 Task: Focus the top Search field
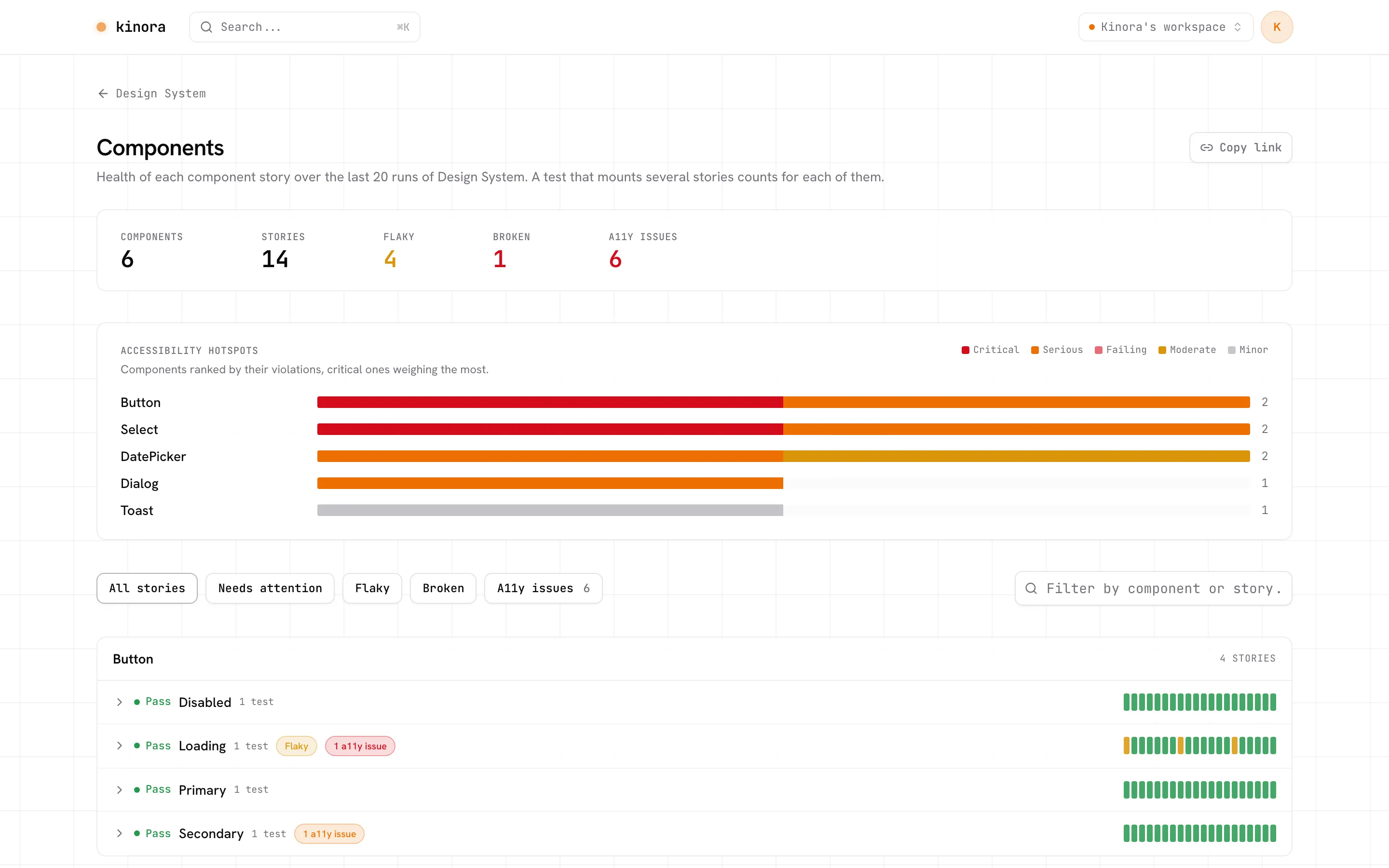click(x=305, y=27)
